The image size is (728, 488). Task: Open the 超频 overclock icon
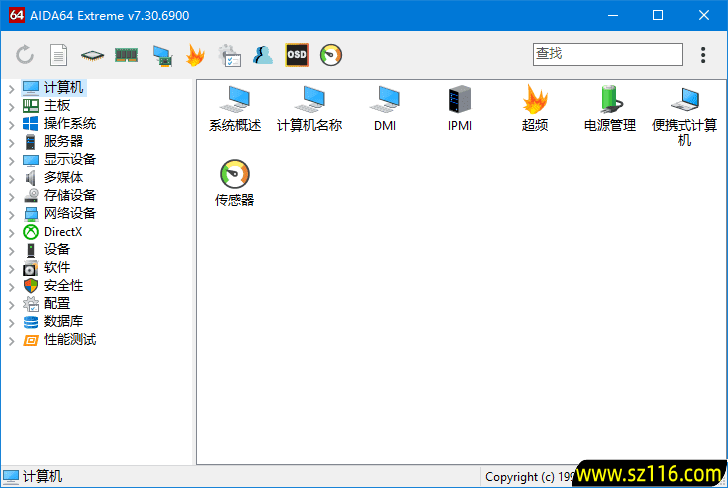pyautogui.click(x=535, y=109)
